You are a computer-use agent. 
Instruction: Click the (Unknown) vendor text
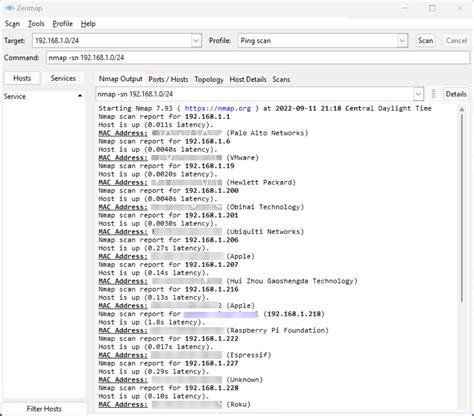(244, 380)
